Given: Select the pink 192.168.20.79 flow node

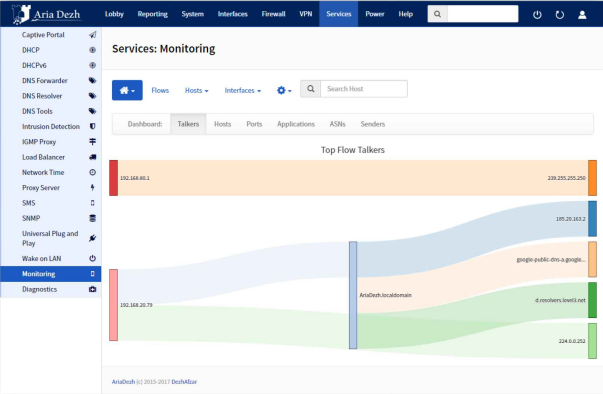Looking at the screenshot, I should point(113,305).
